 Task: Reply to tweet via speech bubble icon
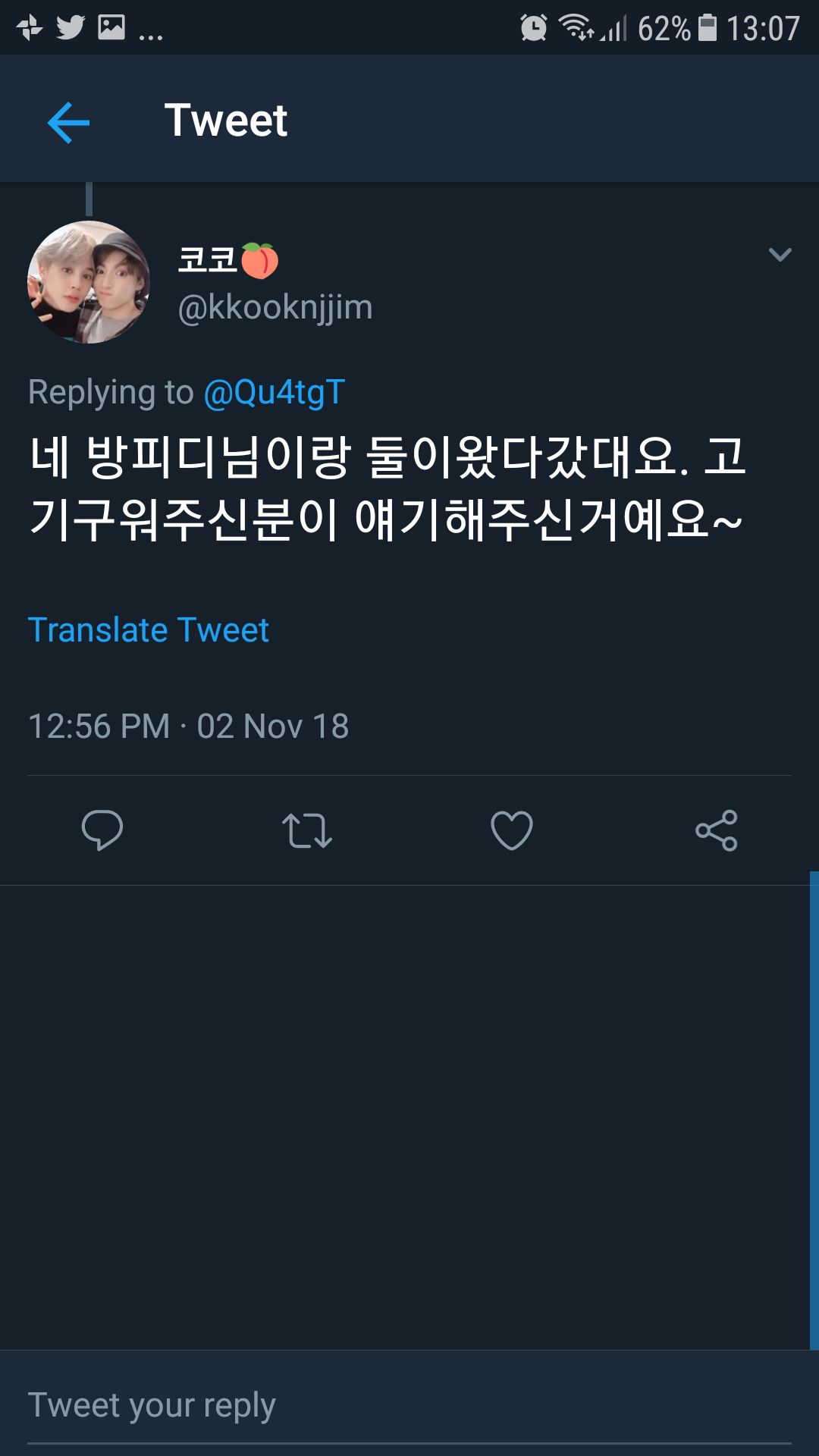(102, 830)
